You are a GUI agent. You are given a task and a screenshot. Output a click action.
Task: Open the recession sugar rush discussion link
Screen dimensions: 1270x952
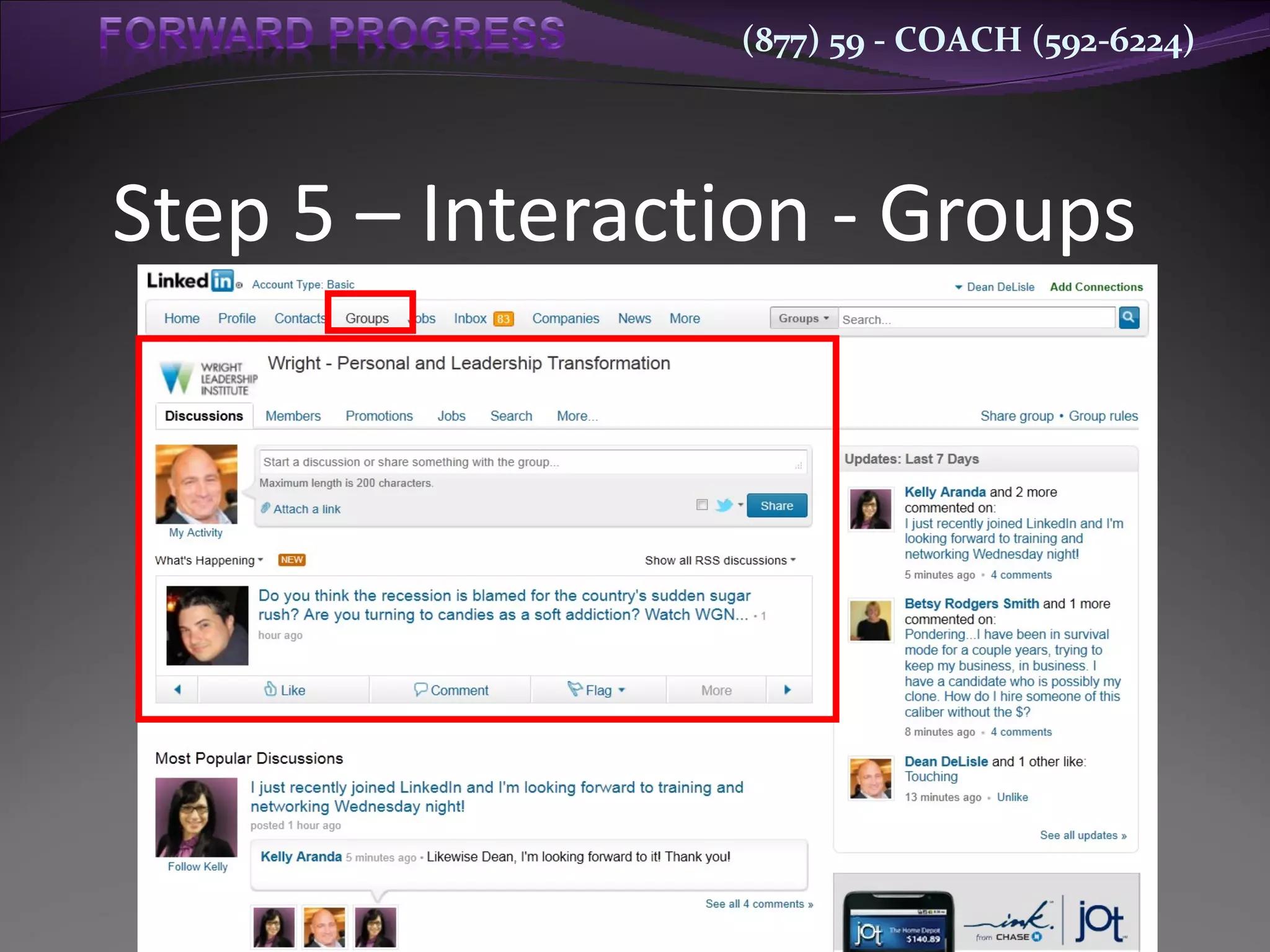click(504, 605)
